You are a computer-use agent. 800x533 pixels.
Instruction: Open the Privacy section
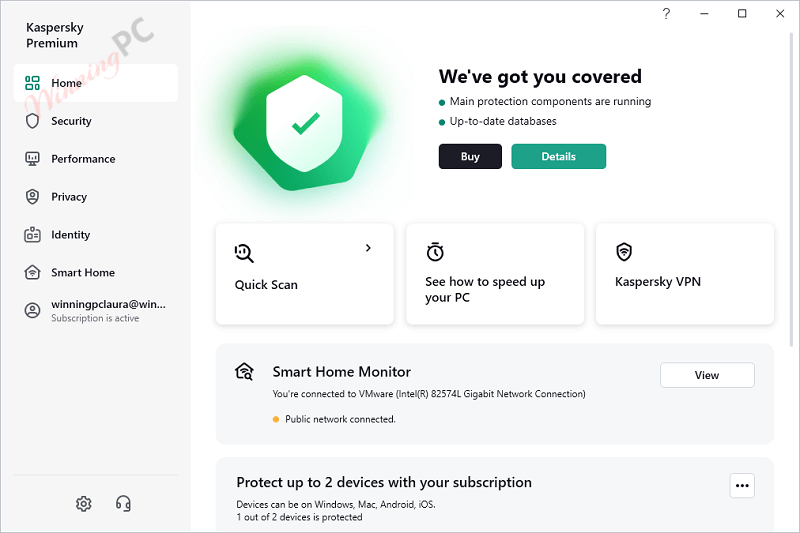tap(95, 196)
